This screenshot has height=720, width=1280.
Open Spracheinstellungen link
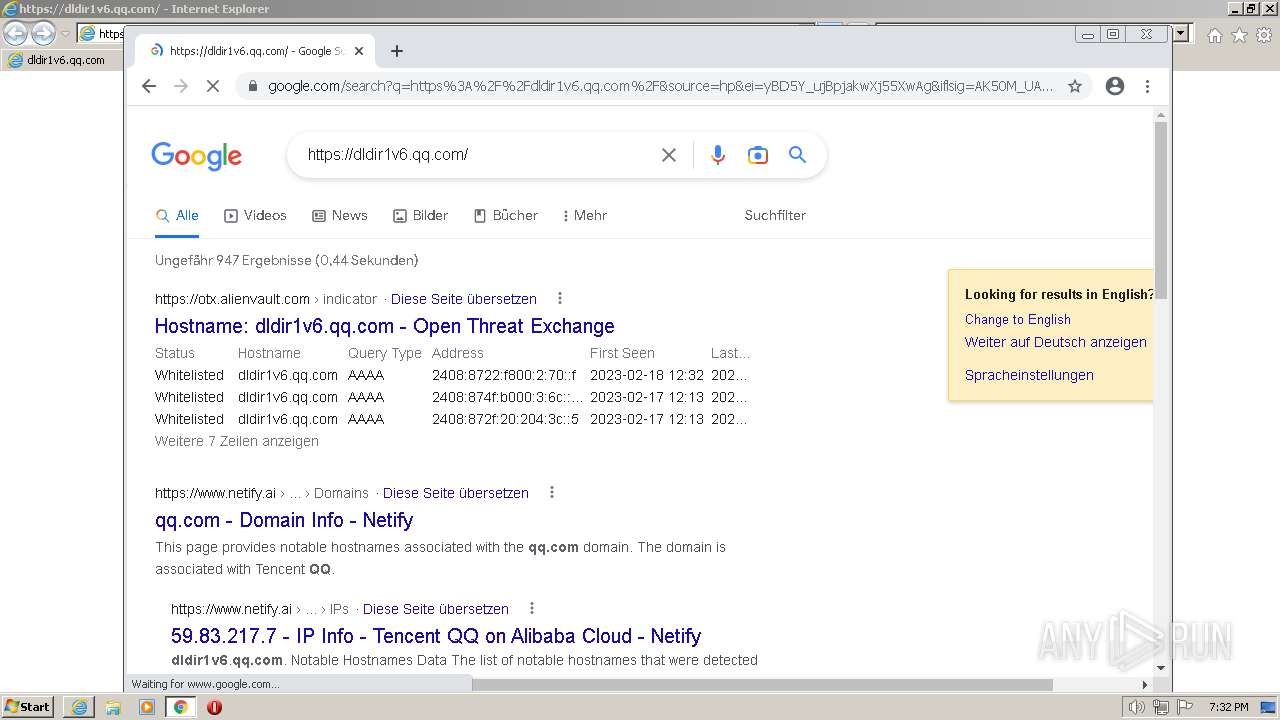(x=1029, y=375)
